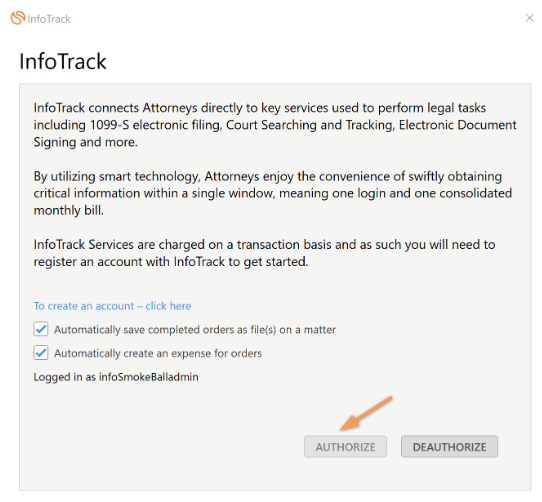Click the paragraph about InfoTrack Services charges
This screenshot has height=502, width=542.
pos(264,253)
